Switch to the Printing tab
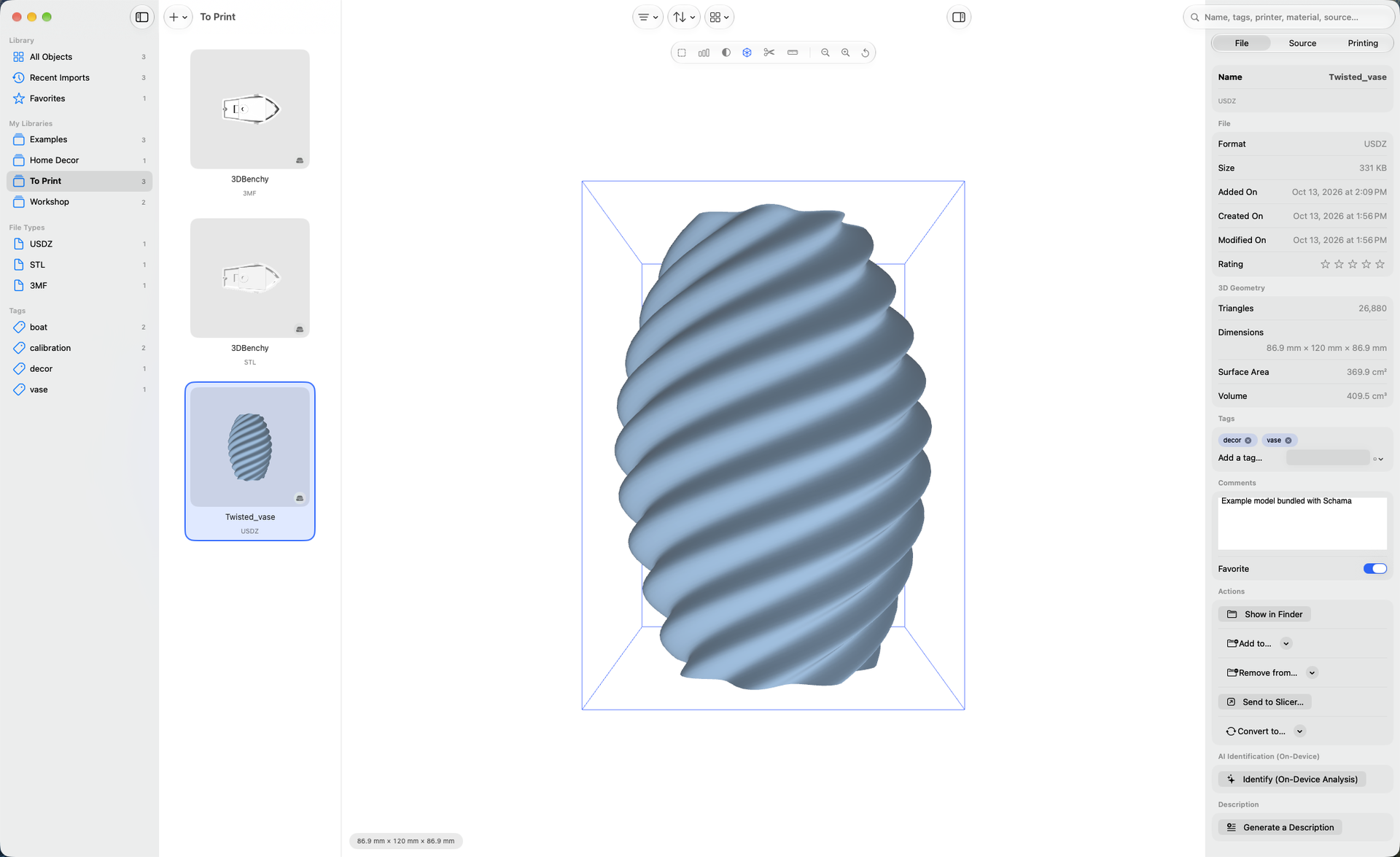Image resolution: width=1400 pixels, height=857 pixels. tap(1362, 43)
